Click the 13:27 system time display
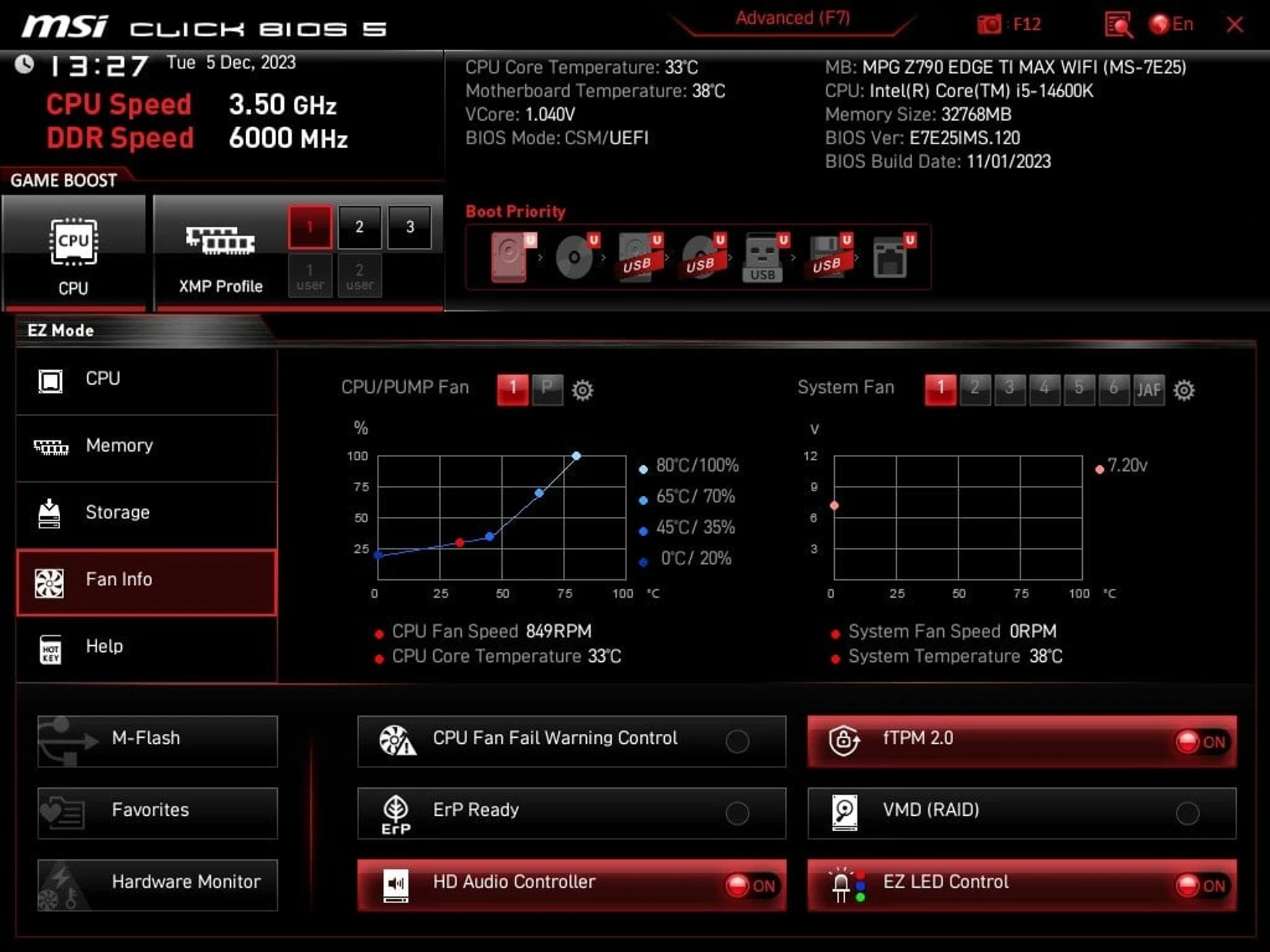The image size is (1270, 952). point(100,65)
